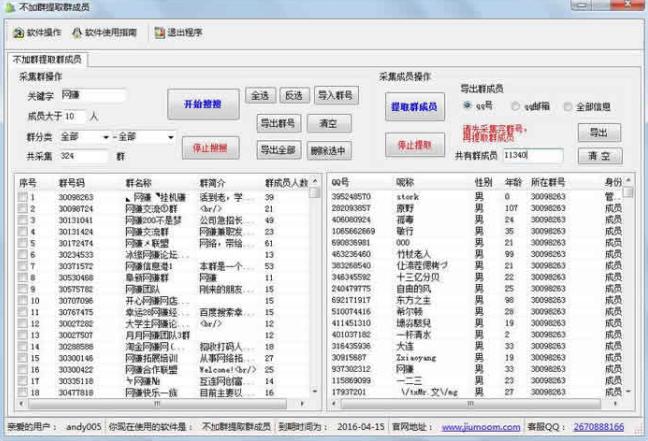Check the box for row 3 group 30131041

pos(23,220)
